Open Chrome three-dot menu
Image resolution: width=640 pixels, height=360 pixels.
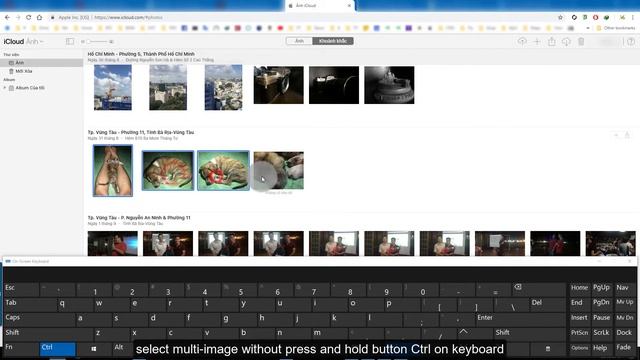click(633, 18)
